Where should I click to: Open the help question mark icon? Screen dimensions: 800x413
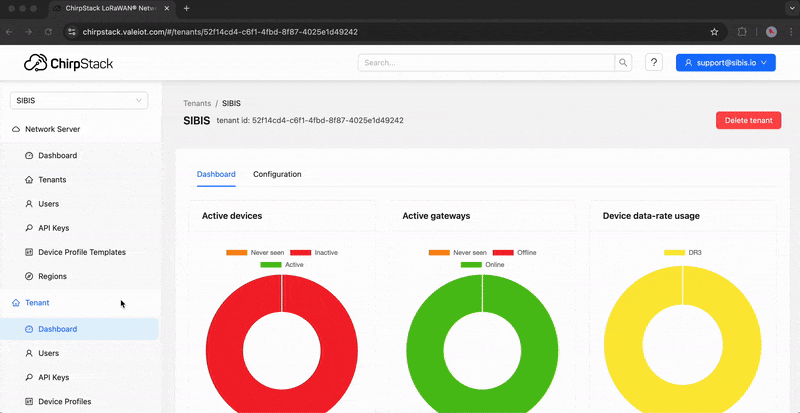654,62
